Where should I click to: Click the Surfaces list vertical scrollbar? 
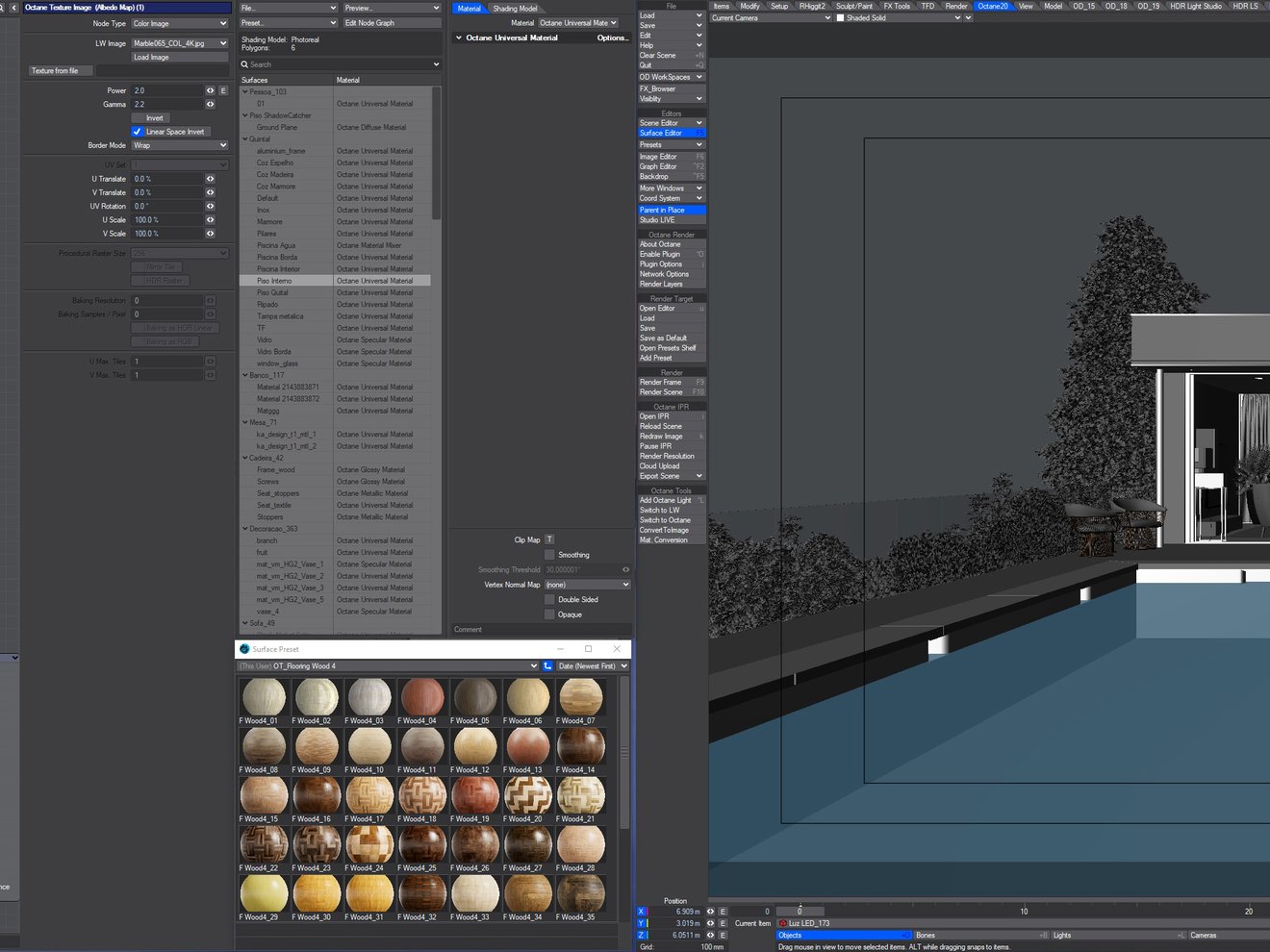(436, 154)
